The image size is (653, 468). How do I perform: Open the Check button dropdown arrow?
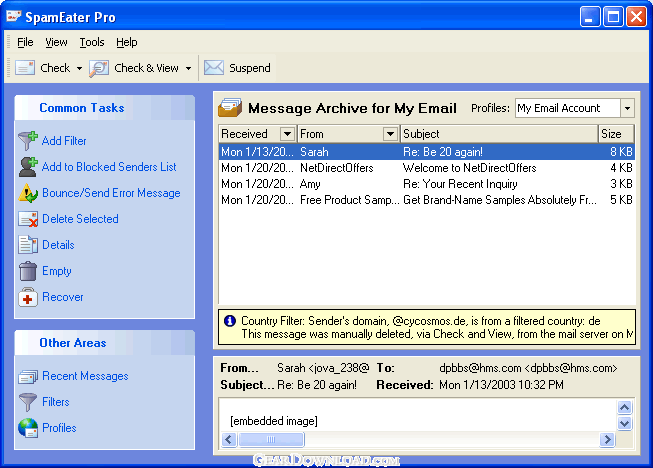tap(79, 68)
